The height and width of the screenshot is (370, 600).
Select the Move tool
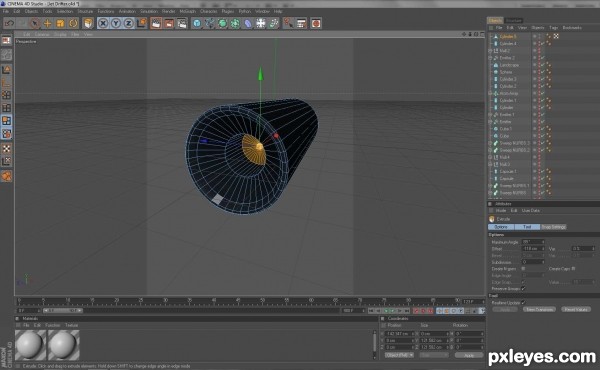click(47, 23)
